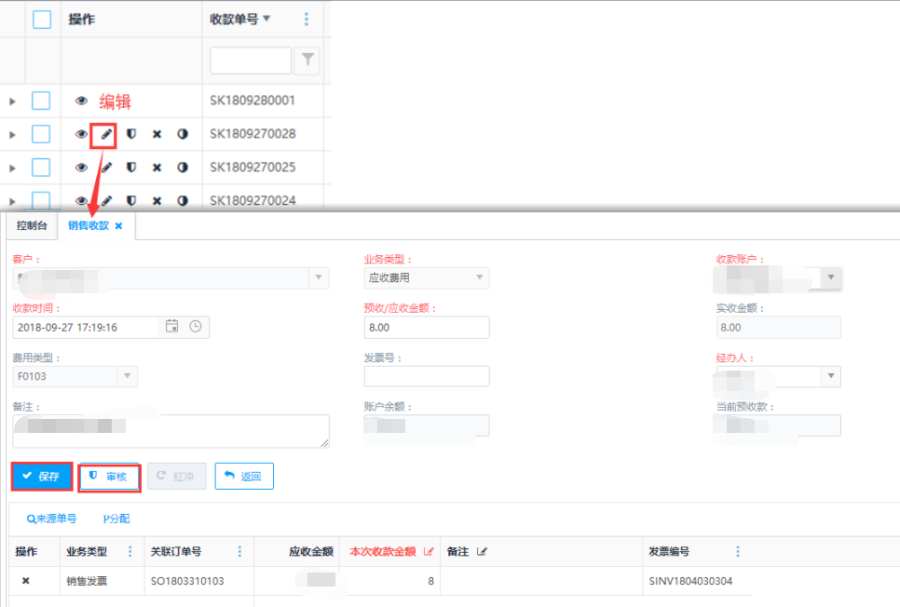This screenshot has width=900, height=607.
Task: View record SK1809280001 with eye icon
Action: tap(82, 101)
